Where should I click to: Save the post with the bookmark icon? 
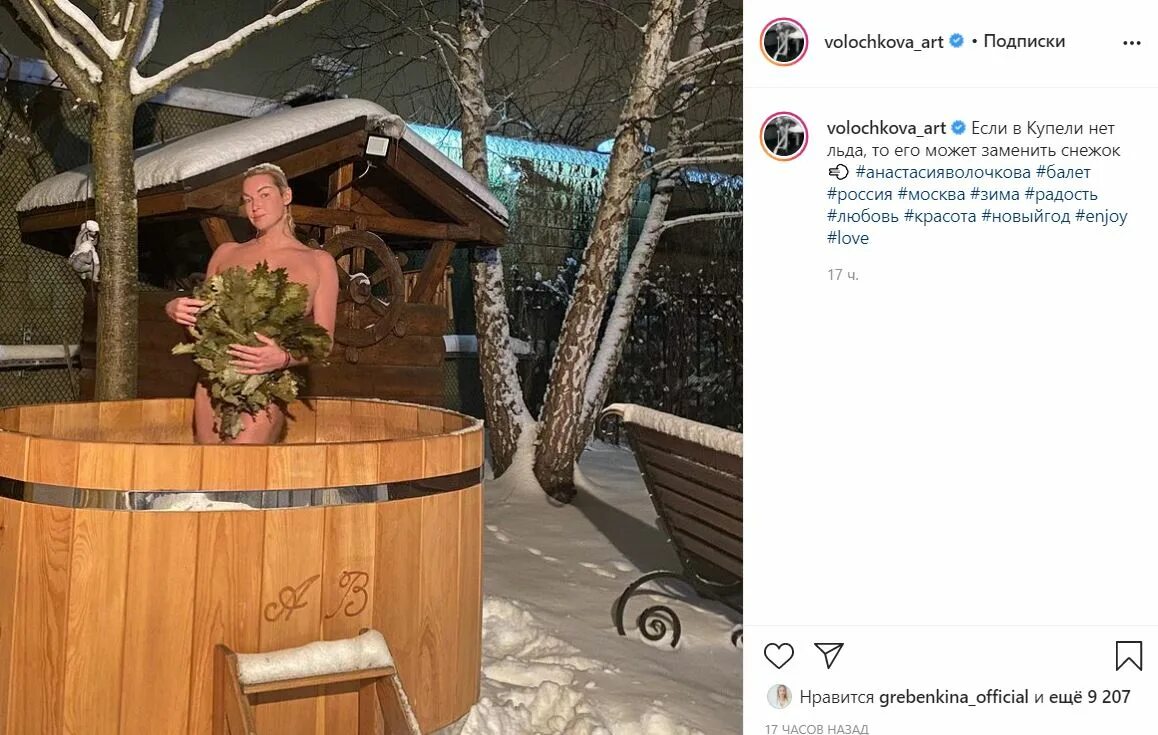coord(1128,655)
